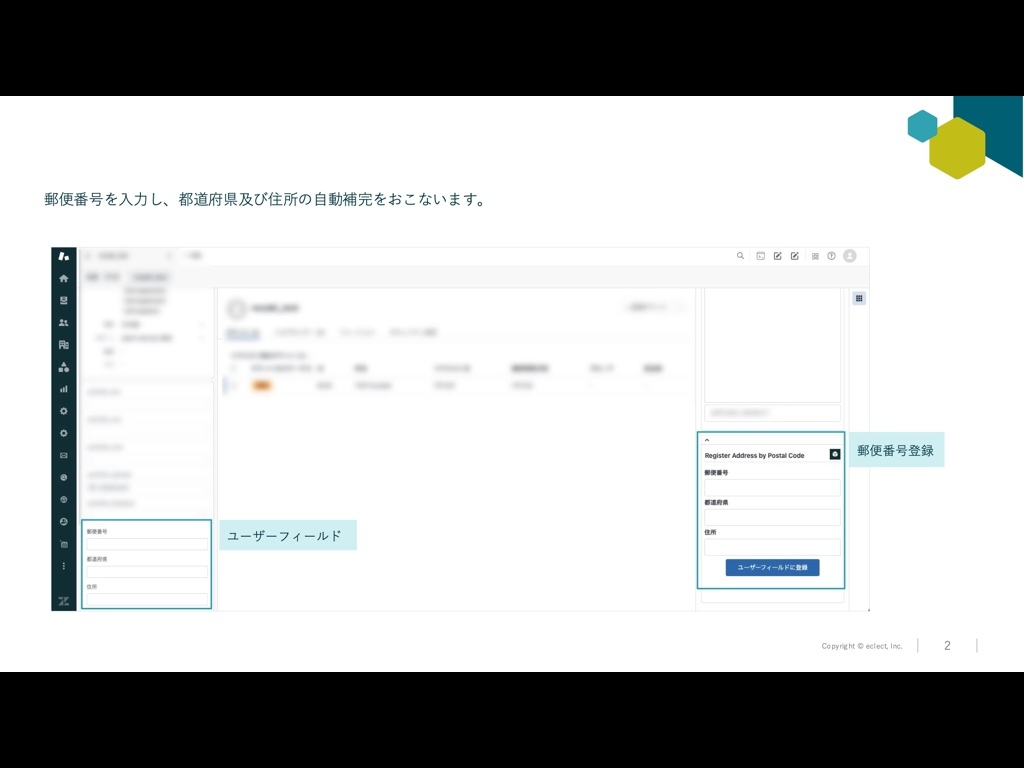
Task: Open the profile avatar menu
Action: [849, 256]
